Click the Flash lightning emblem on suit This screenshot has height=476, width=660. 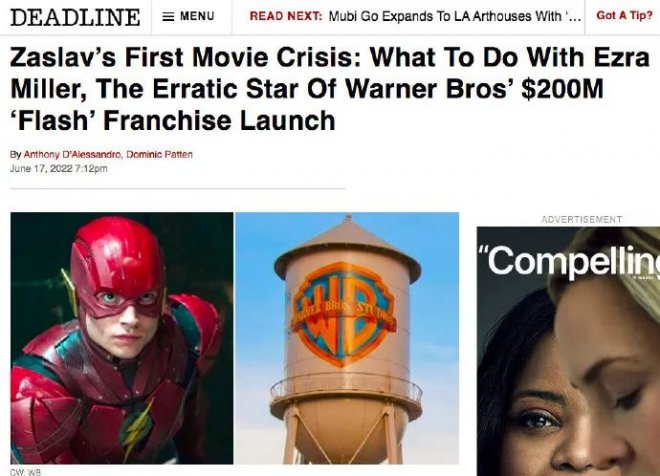pyautogui.click(x=135, y=428)
